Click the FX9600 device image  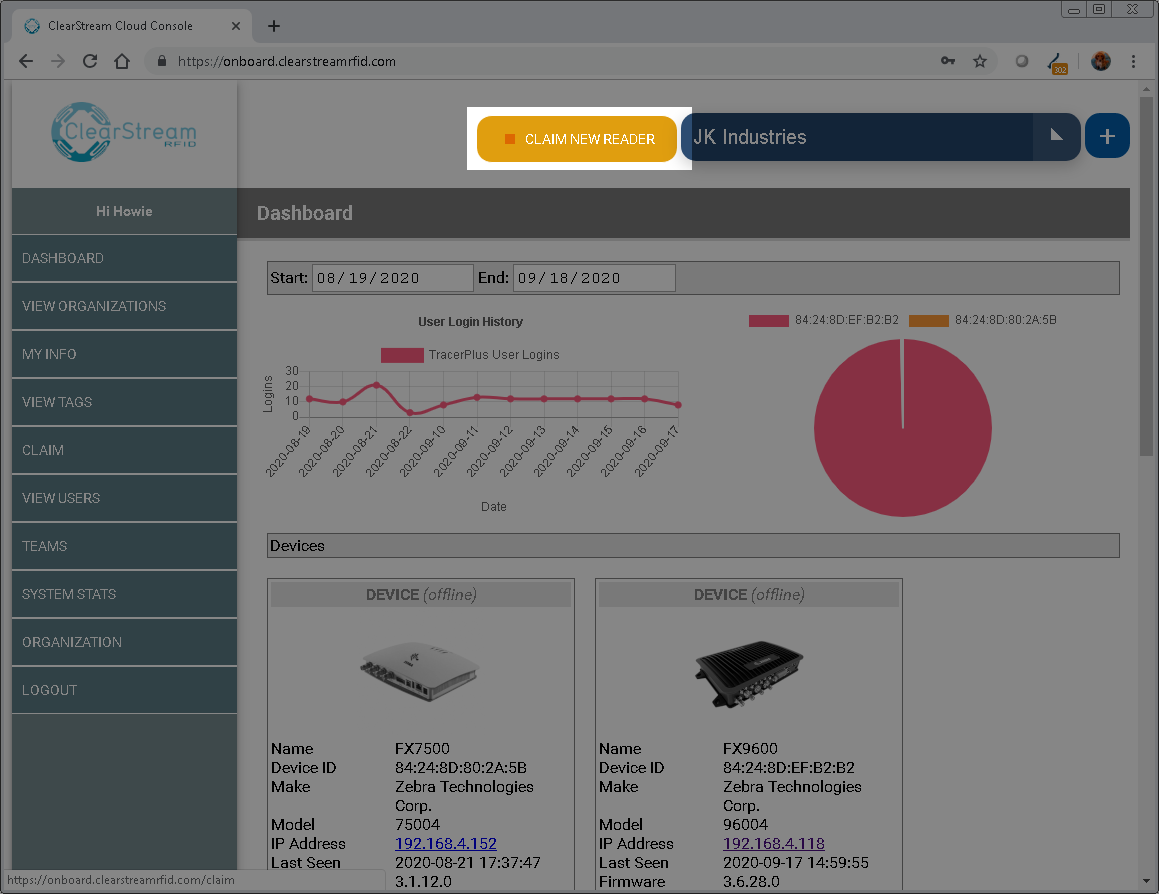click(x=749, y=674)
